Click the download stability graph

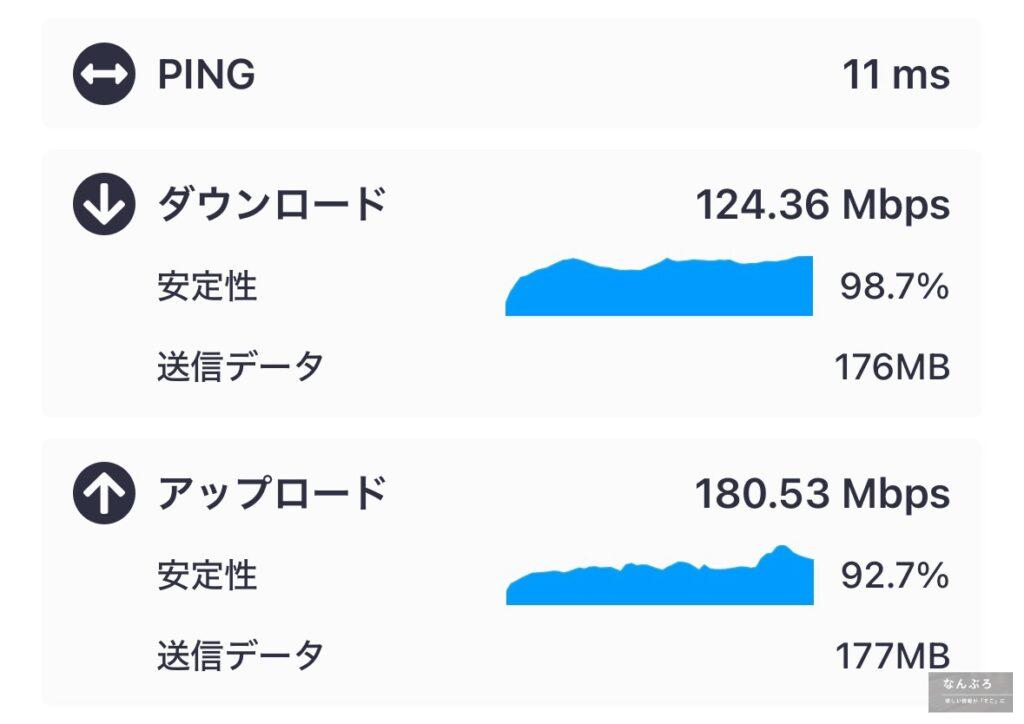pyautogui.click(x=659, y=286)
